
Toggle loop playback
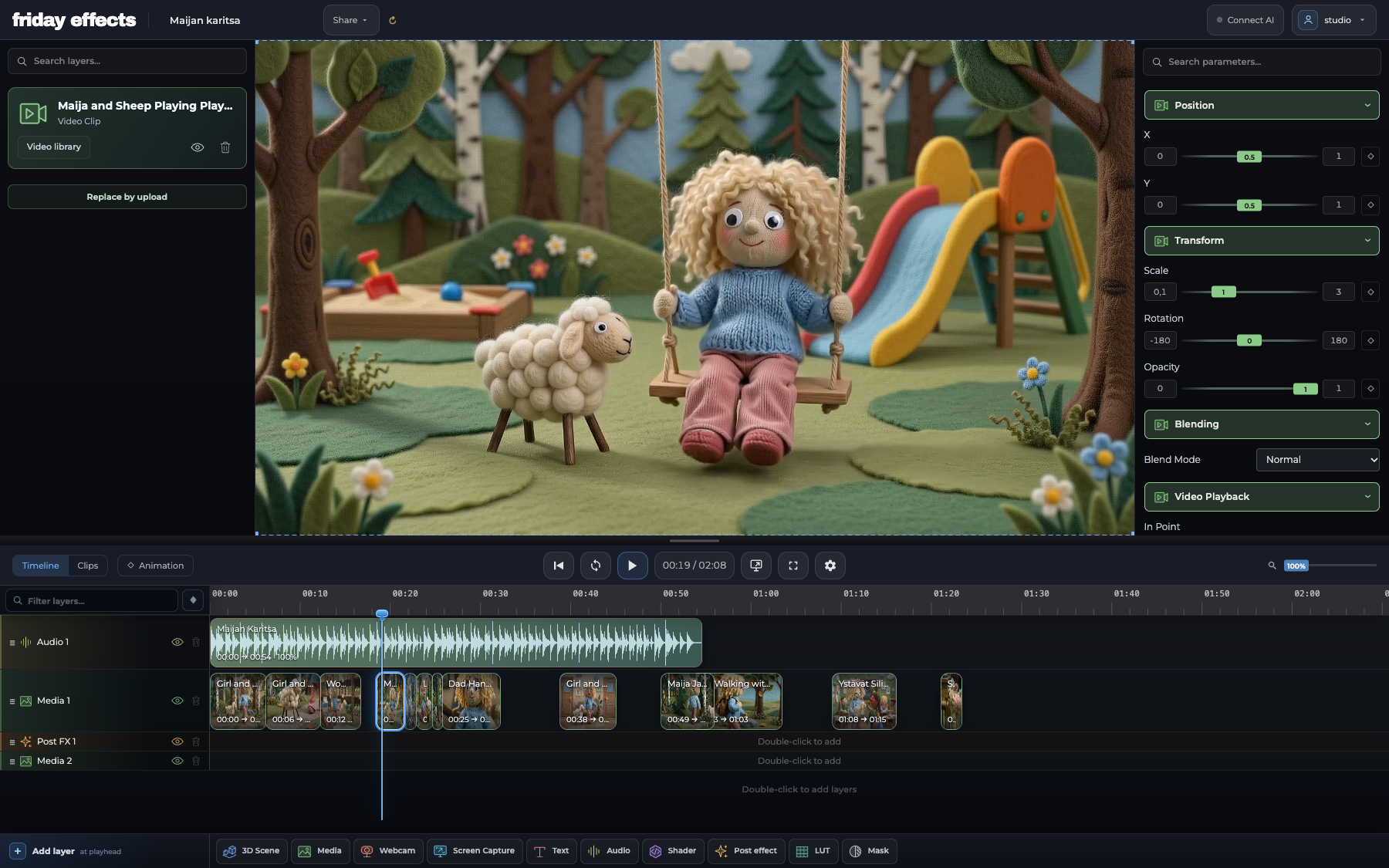[x=595, y=566]
